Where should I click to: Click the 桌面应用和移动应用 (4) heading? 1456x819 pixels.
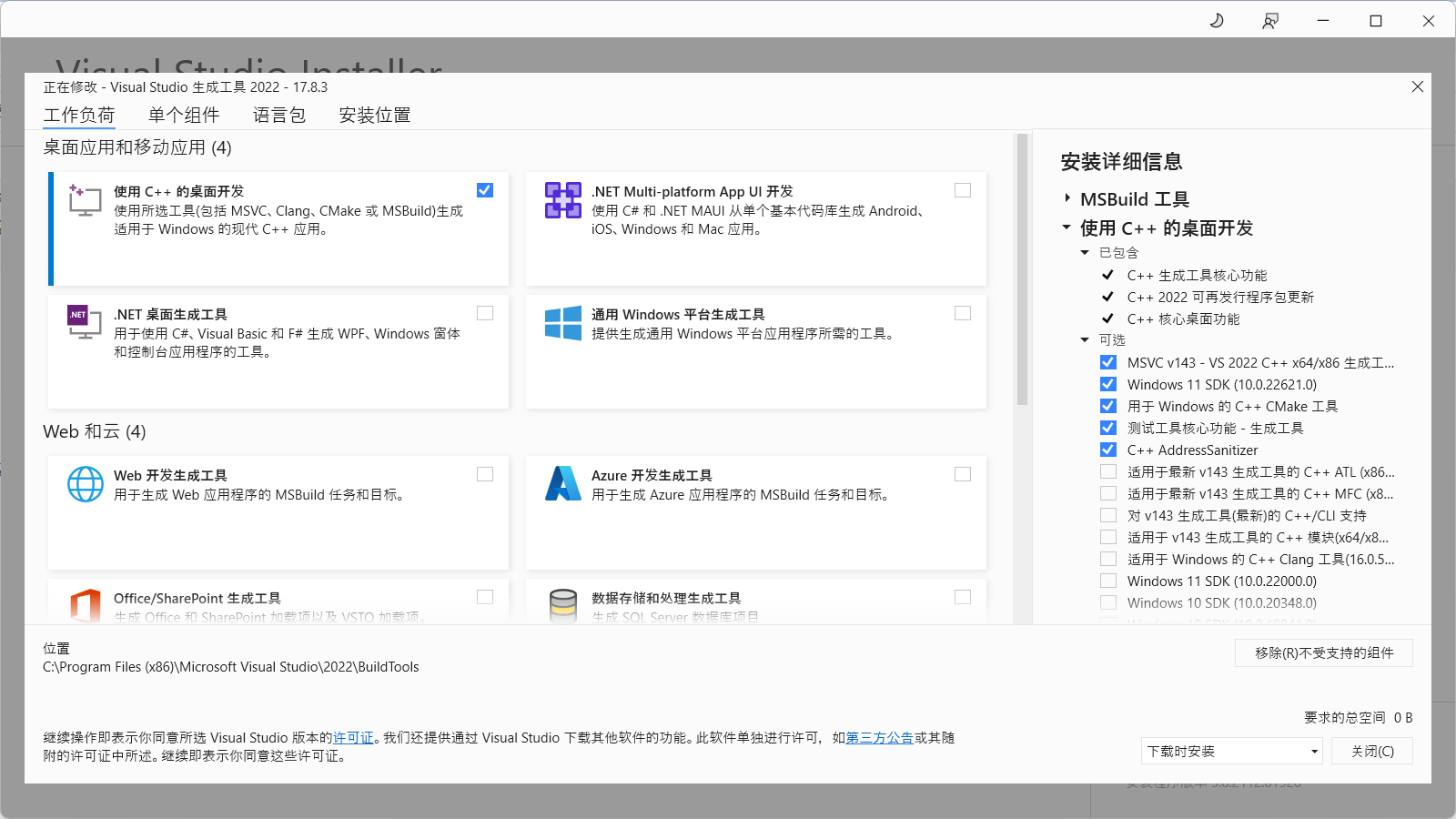click(x=137, y=147)
